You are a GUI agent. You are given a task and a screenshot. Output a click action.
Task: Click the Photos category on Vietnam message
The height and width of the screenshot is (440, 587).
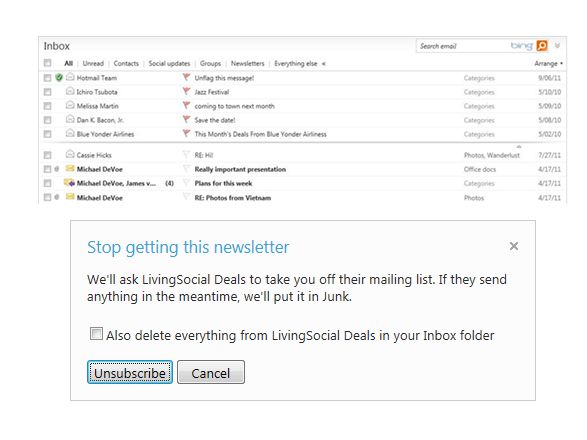[474, 197]
